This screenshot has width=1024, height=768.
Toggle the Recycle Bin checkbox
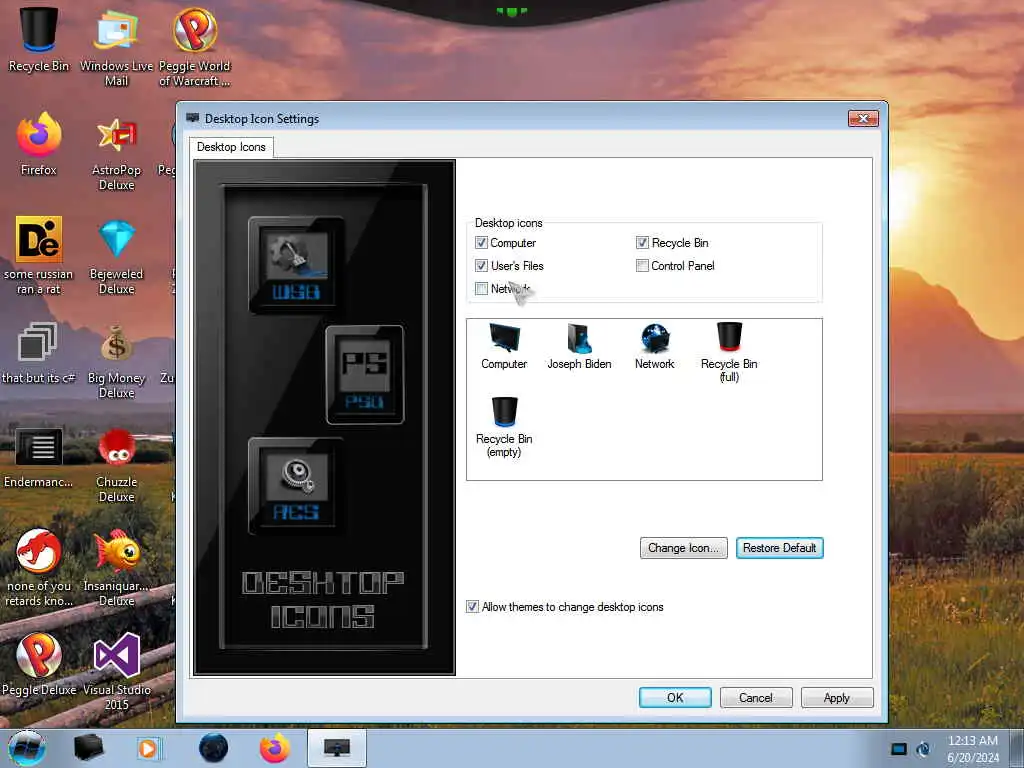(642, 243)
